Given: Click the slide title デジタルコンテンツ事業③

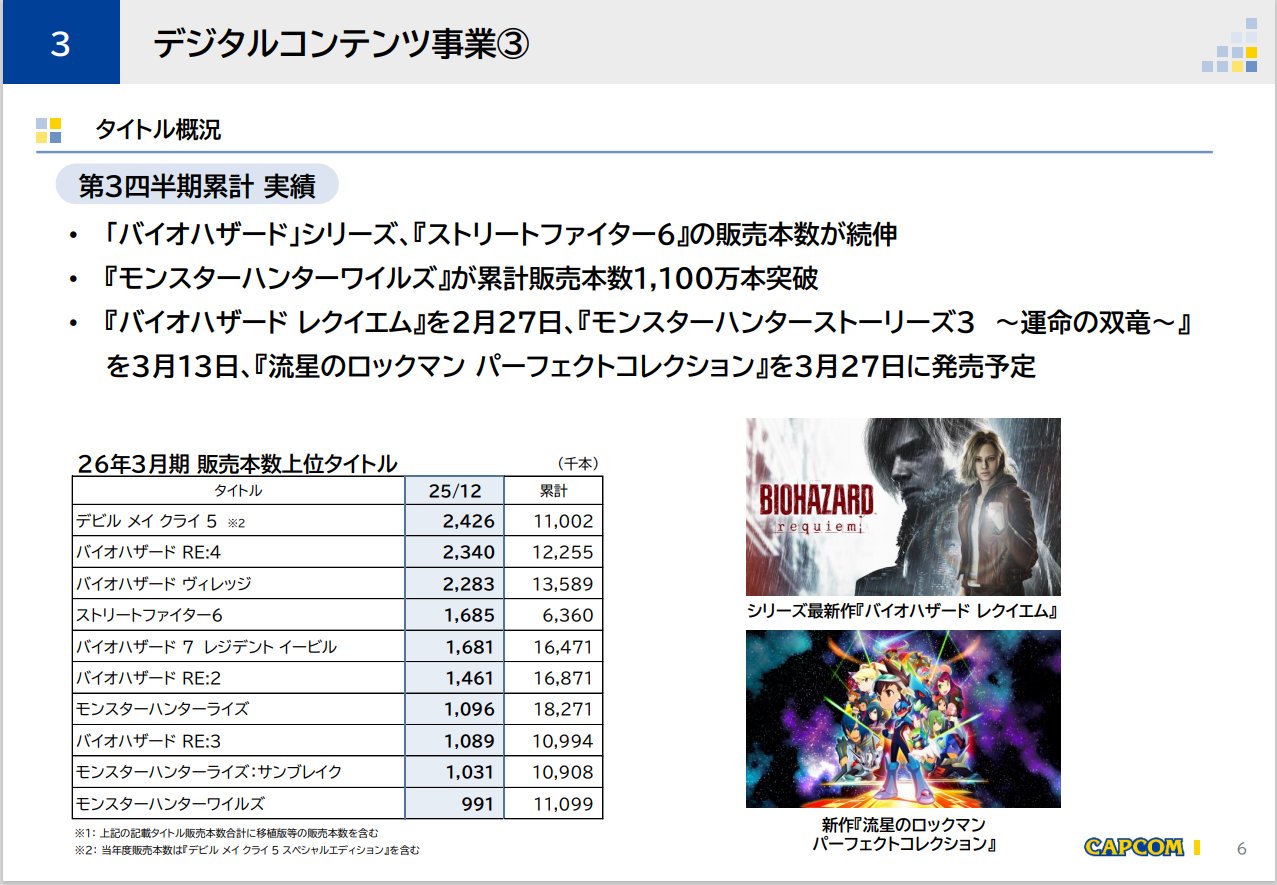Looking at the screenshot, I should coord(340,45).
